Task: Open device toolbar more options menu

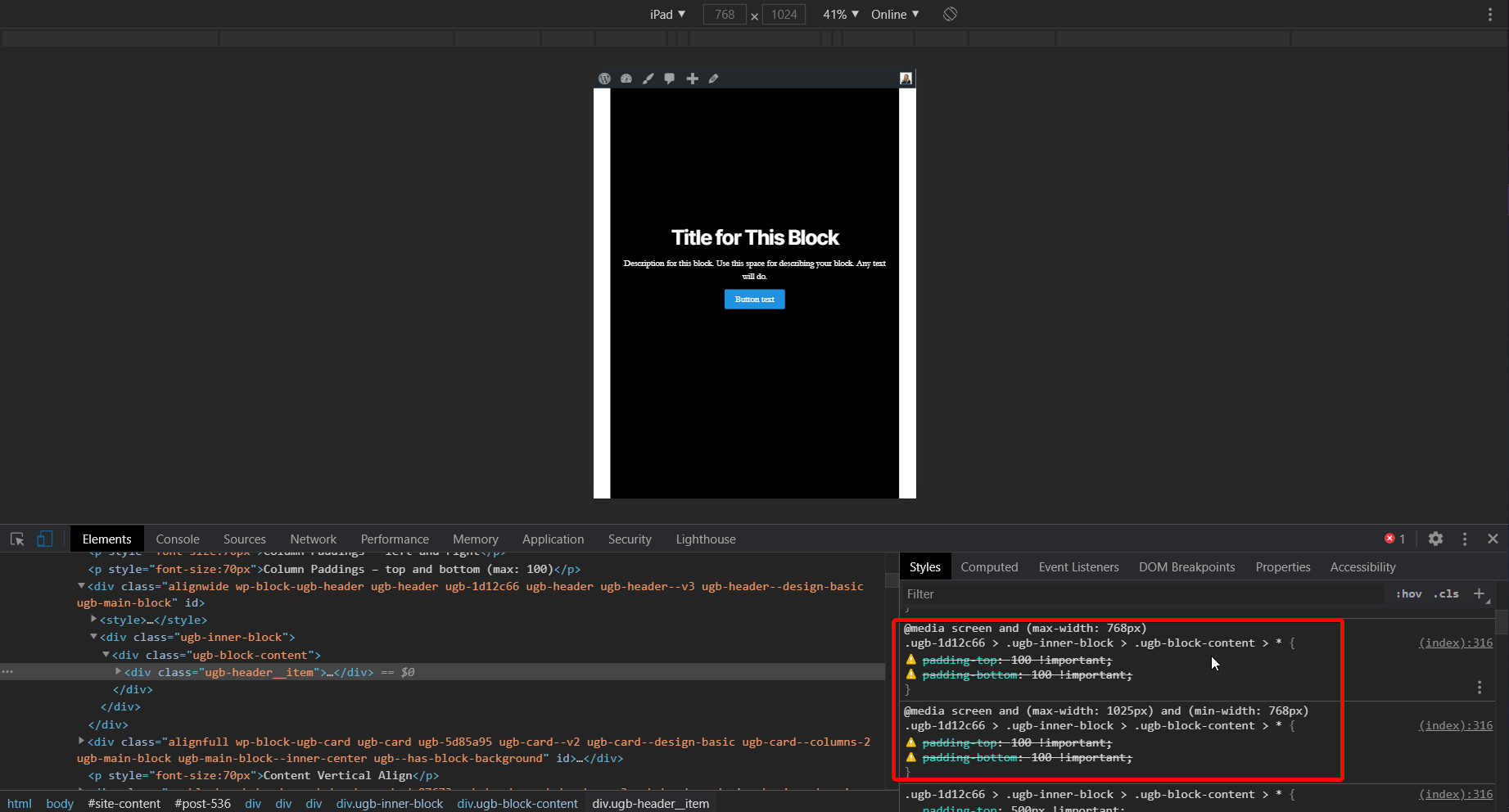Action: 1490,14
